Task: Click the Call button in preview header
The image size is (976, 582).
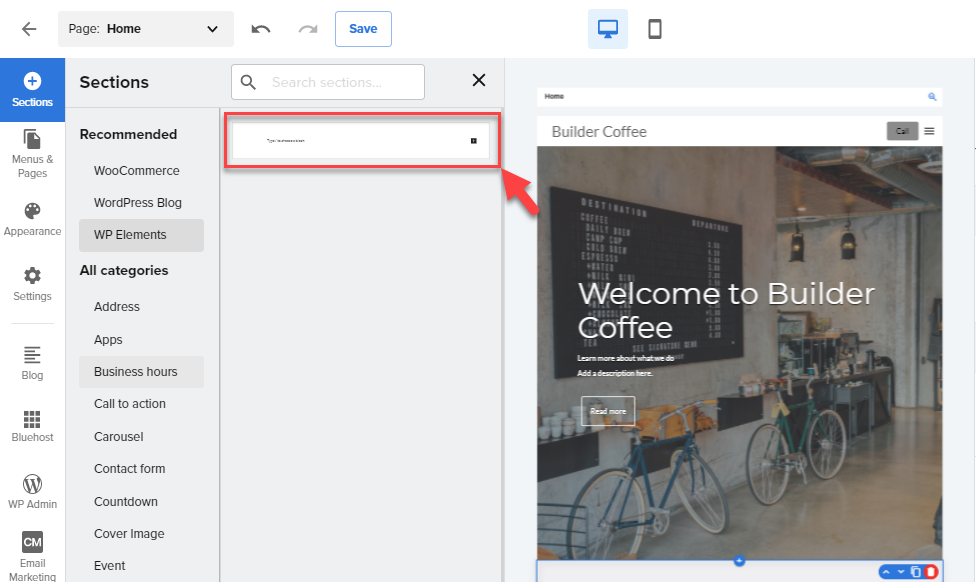Action: [903, 131]
